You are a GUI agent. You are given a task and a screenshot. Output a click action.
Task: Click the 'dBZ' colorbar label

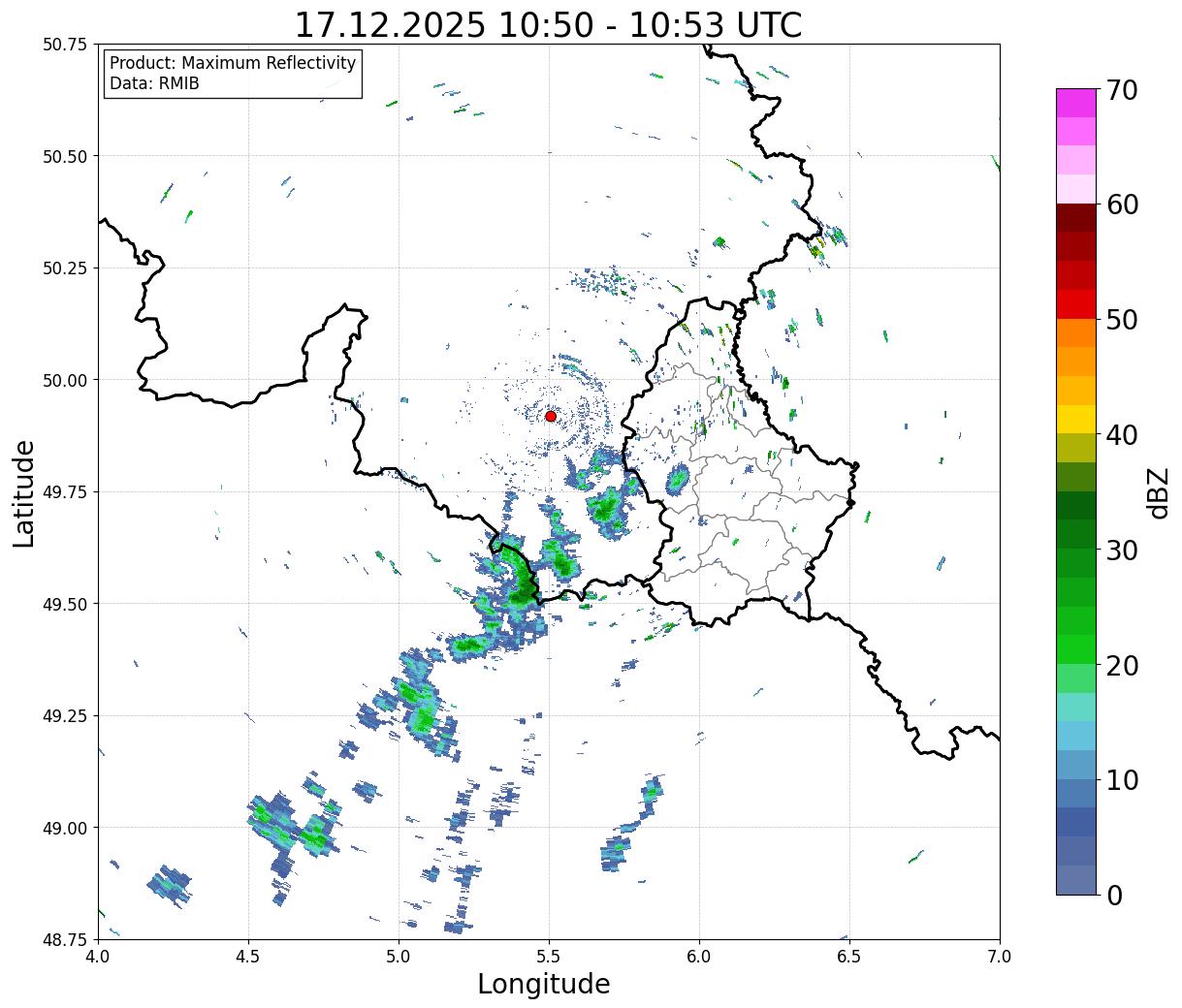click(x=1159, y=492)
